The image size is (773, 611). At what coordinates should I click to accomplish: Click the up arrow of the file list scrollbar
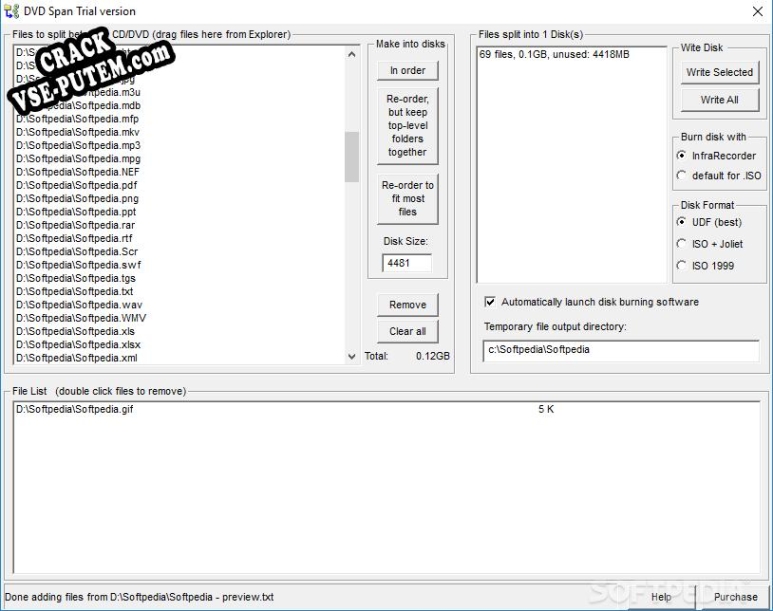[351, 54]
